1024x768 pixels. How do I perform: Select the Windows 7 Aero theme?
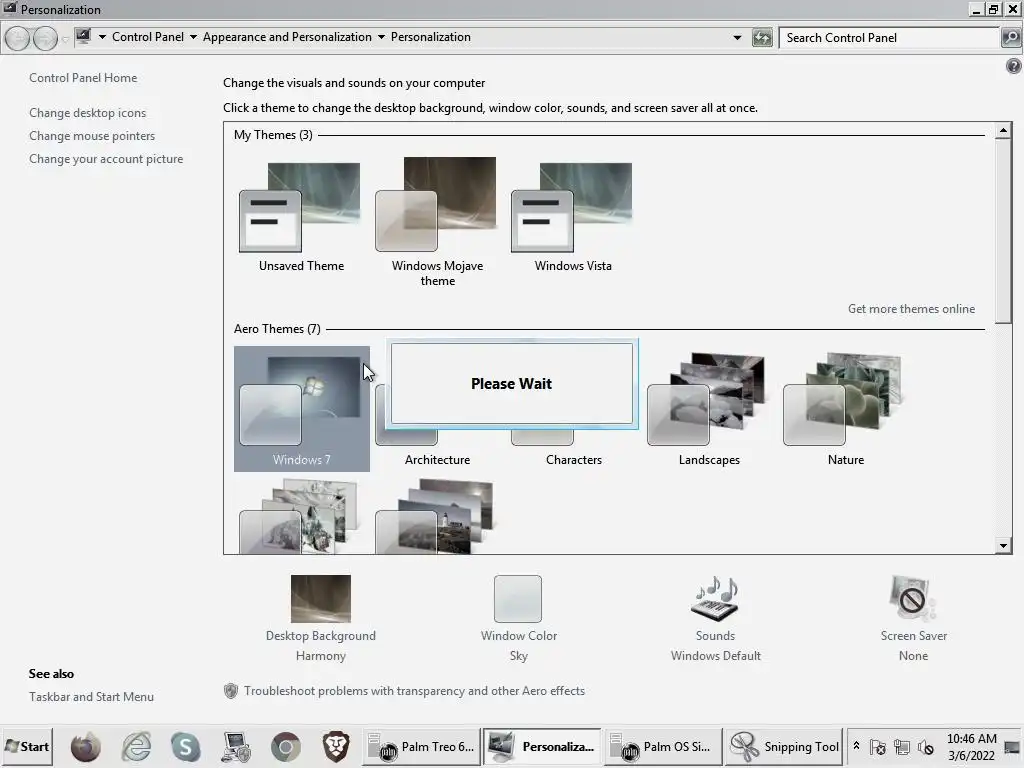point(302,408)
